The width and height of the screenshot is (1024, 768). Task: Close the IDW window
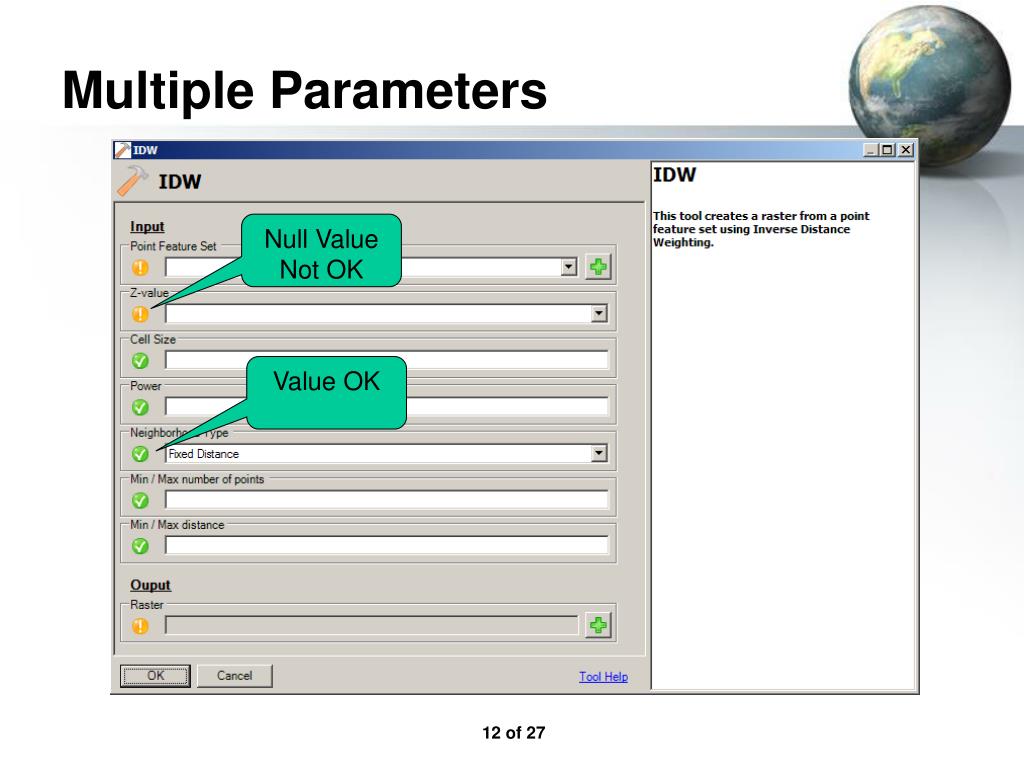(x=905, y=150)
